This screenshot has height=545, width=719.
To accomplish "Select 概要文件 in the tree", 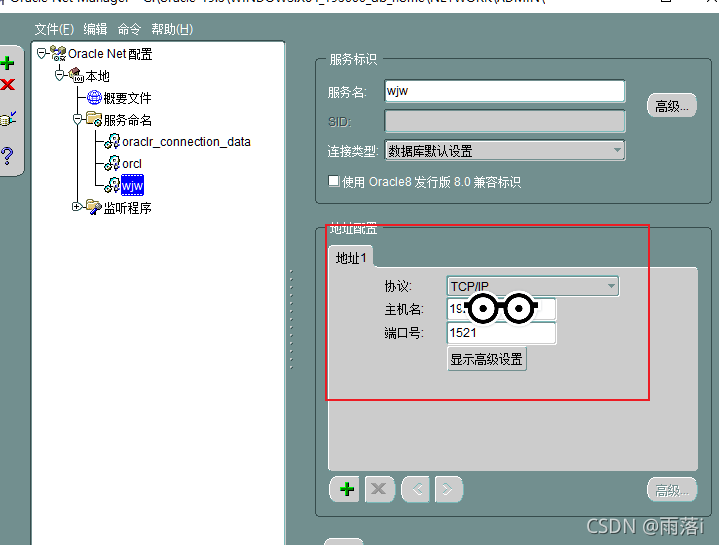I will [x=127, y=98].
